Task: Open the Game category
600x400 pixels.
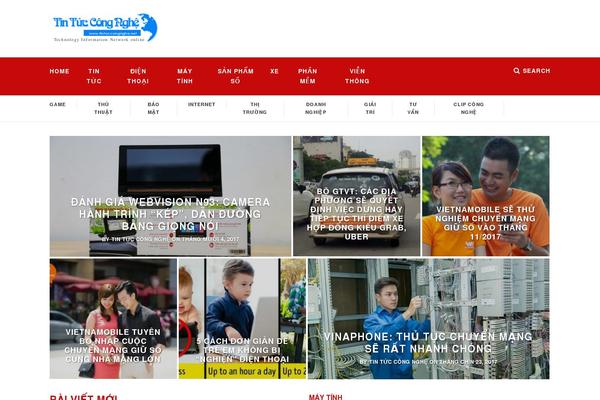Action: click(57, 104)
